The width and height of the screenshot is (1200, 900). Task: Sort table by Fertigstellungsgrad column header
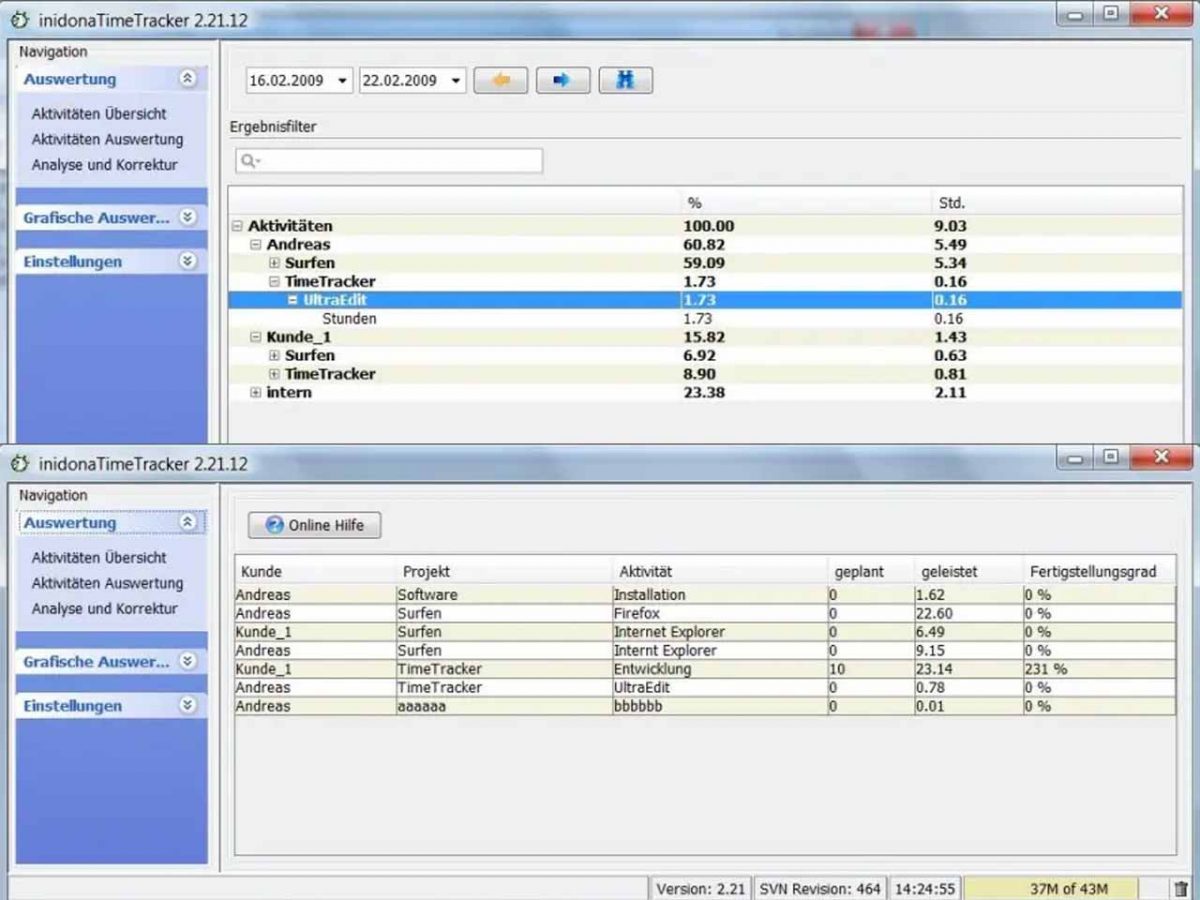[1092, 571]
